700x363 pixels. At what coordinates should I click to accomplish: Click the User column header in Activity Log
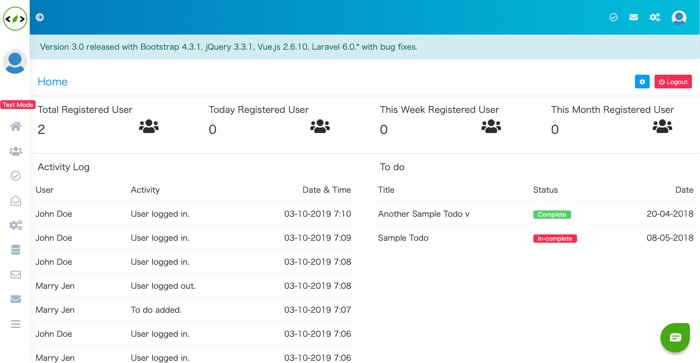click(45, 190)
